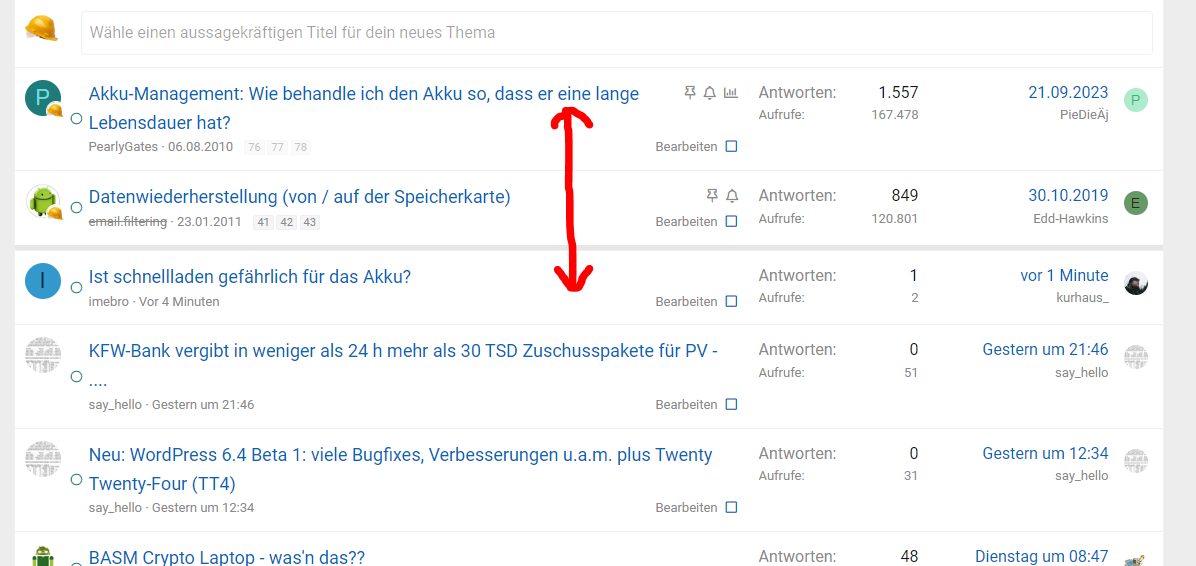Click the unread circle marker on Datenwiederherstellung thread

click(x=76, y=207)
